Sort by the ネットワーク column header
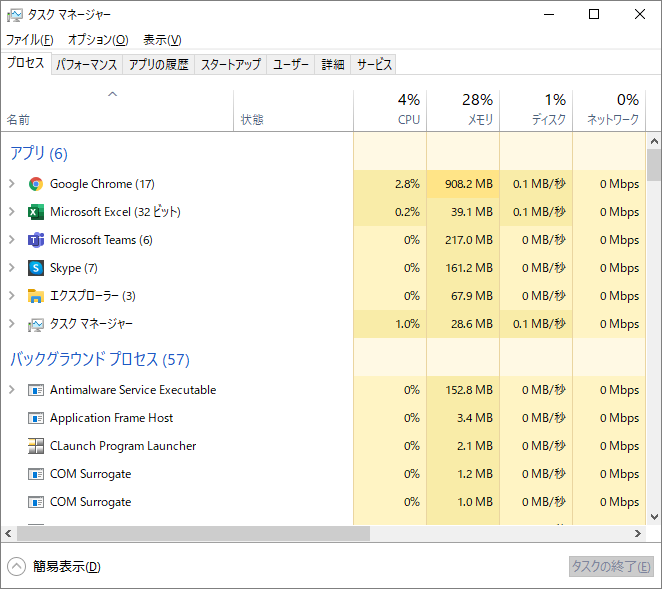This screenshot has width=662, height=589. (x=609, y=111)
